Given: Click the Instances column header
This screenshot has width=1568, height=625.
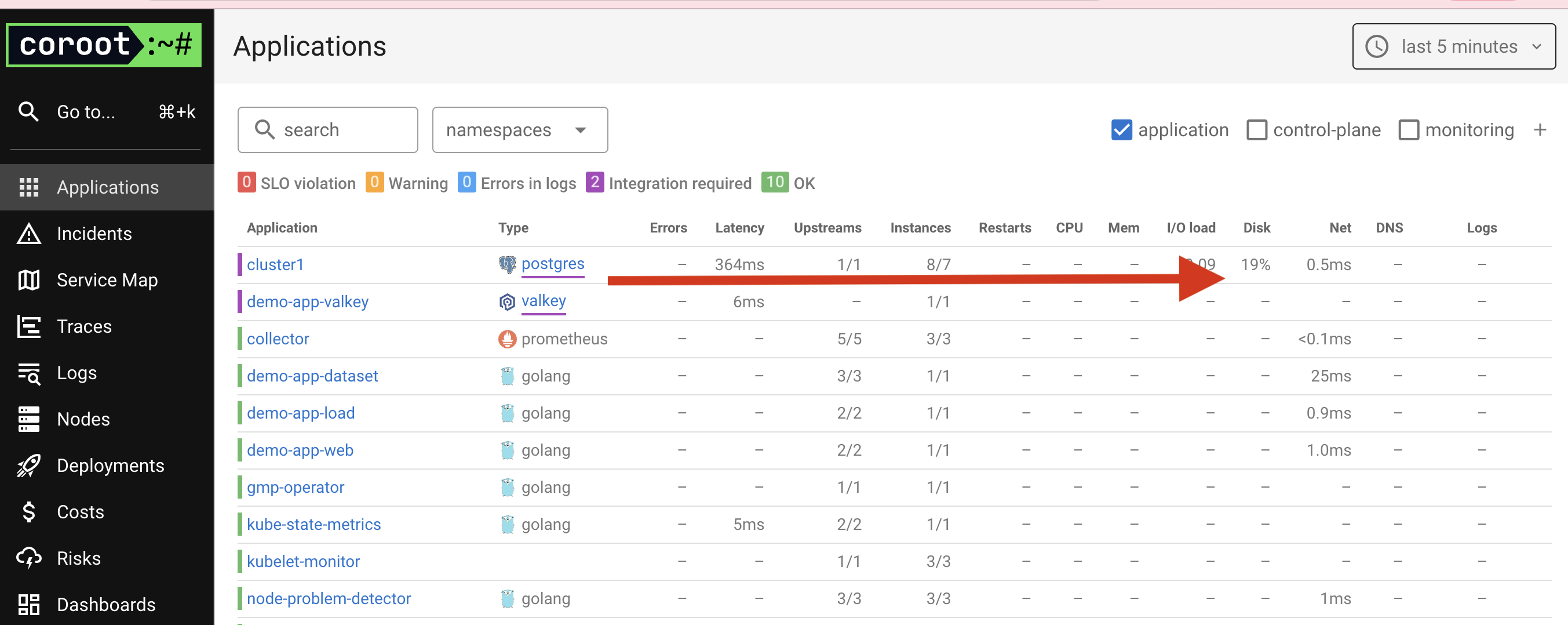Looking at the screenshot, I should 920,228.
